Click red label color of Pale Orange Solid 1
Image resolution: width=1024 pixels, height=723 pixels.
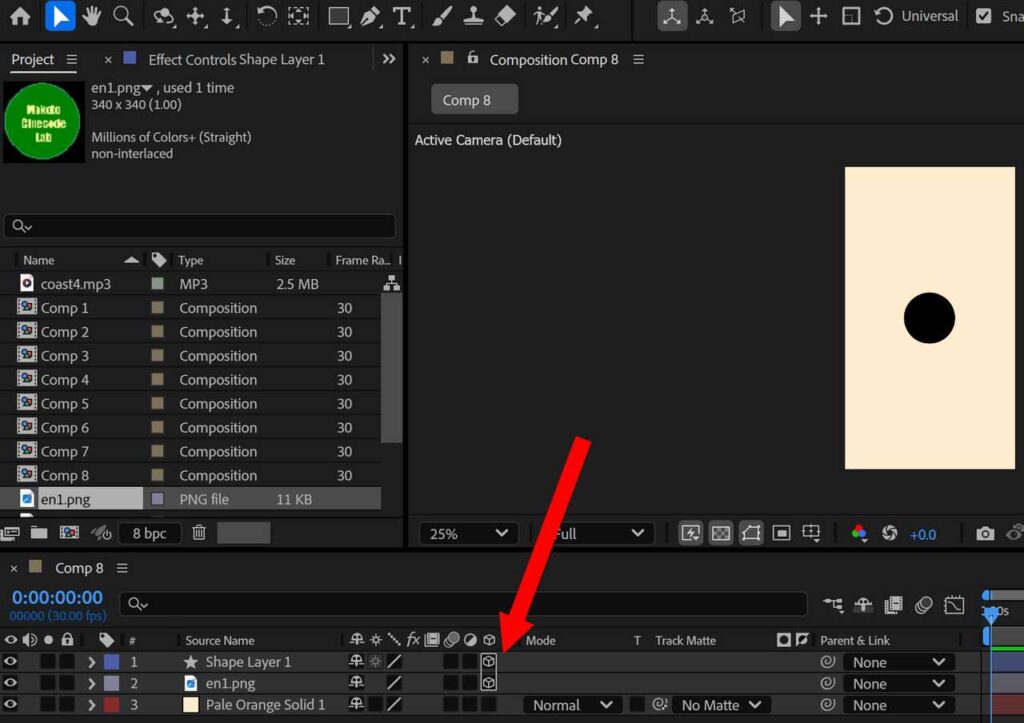[x=112, y=705]
